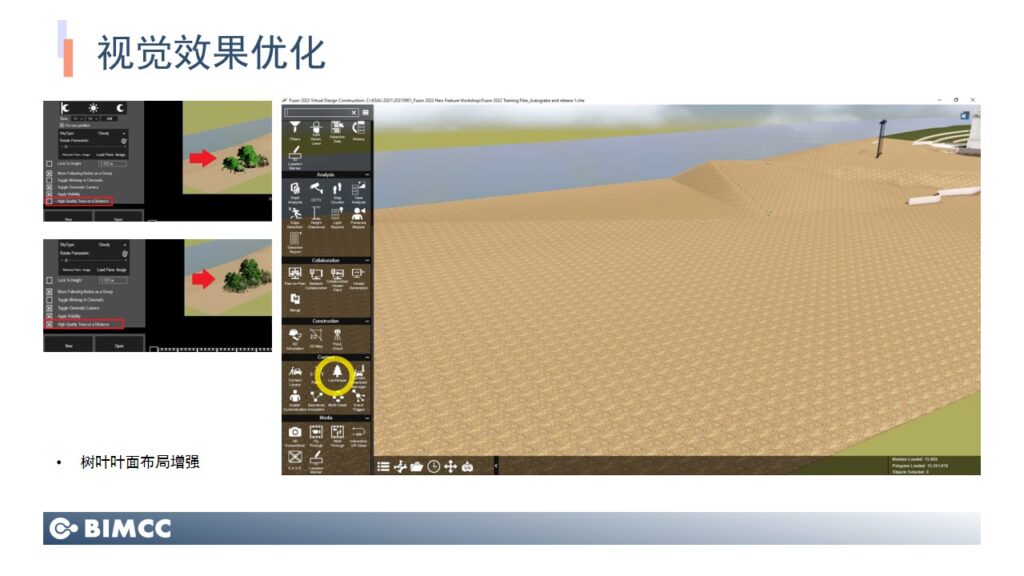This screenshot has width=1024, height=576.
Task: Uncheck High Quality Trees at a Distance in lower panel
Action: tap(49, 324)
